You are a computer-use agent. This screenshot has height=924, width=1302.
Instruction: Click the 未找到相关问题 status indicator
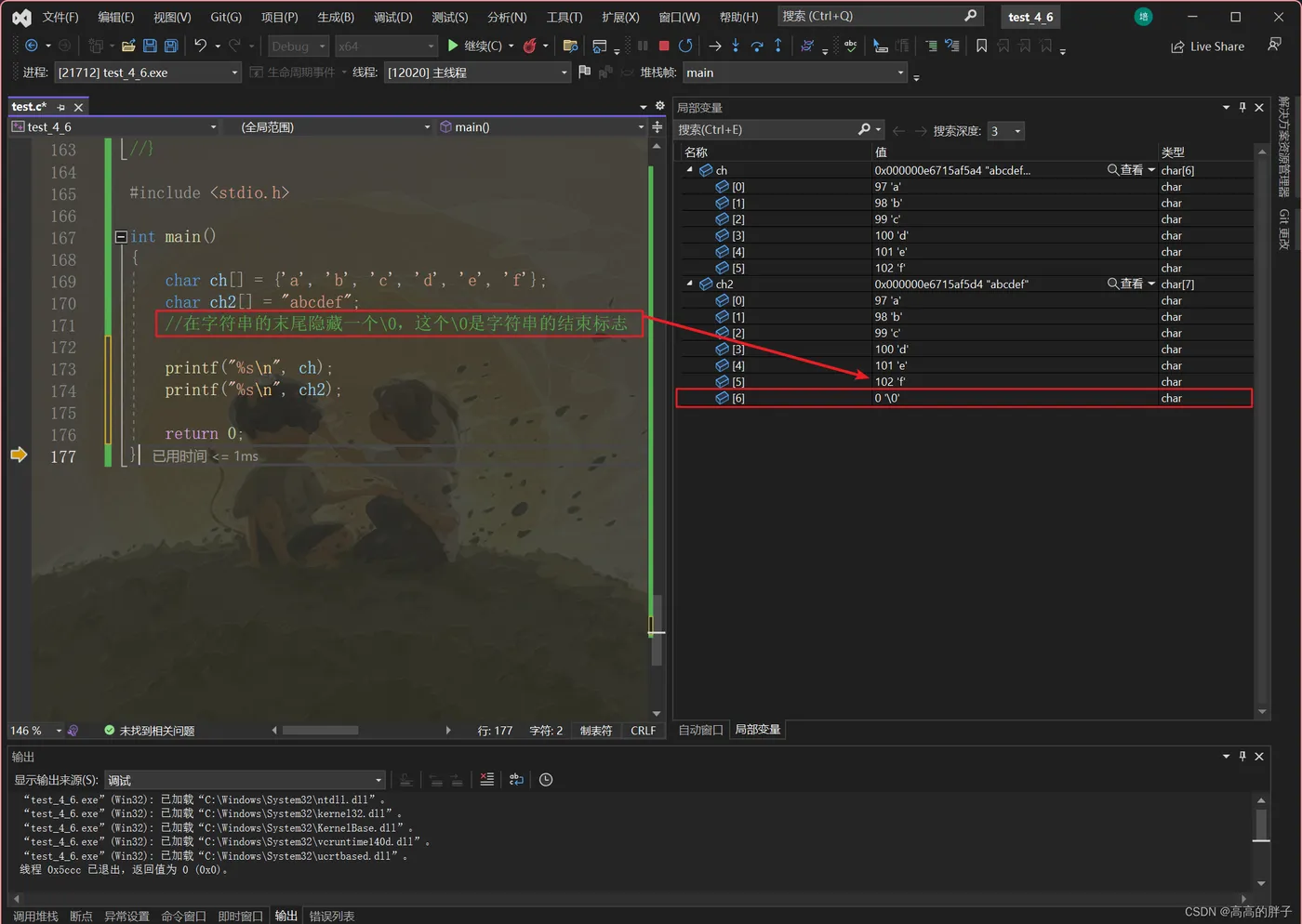click(150, 731)
